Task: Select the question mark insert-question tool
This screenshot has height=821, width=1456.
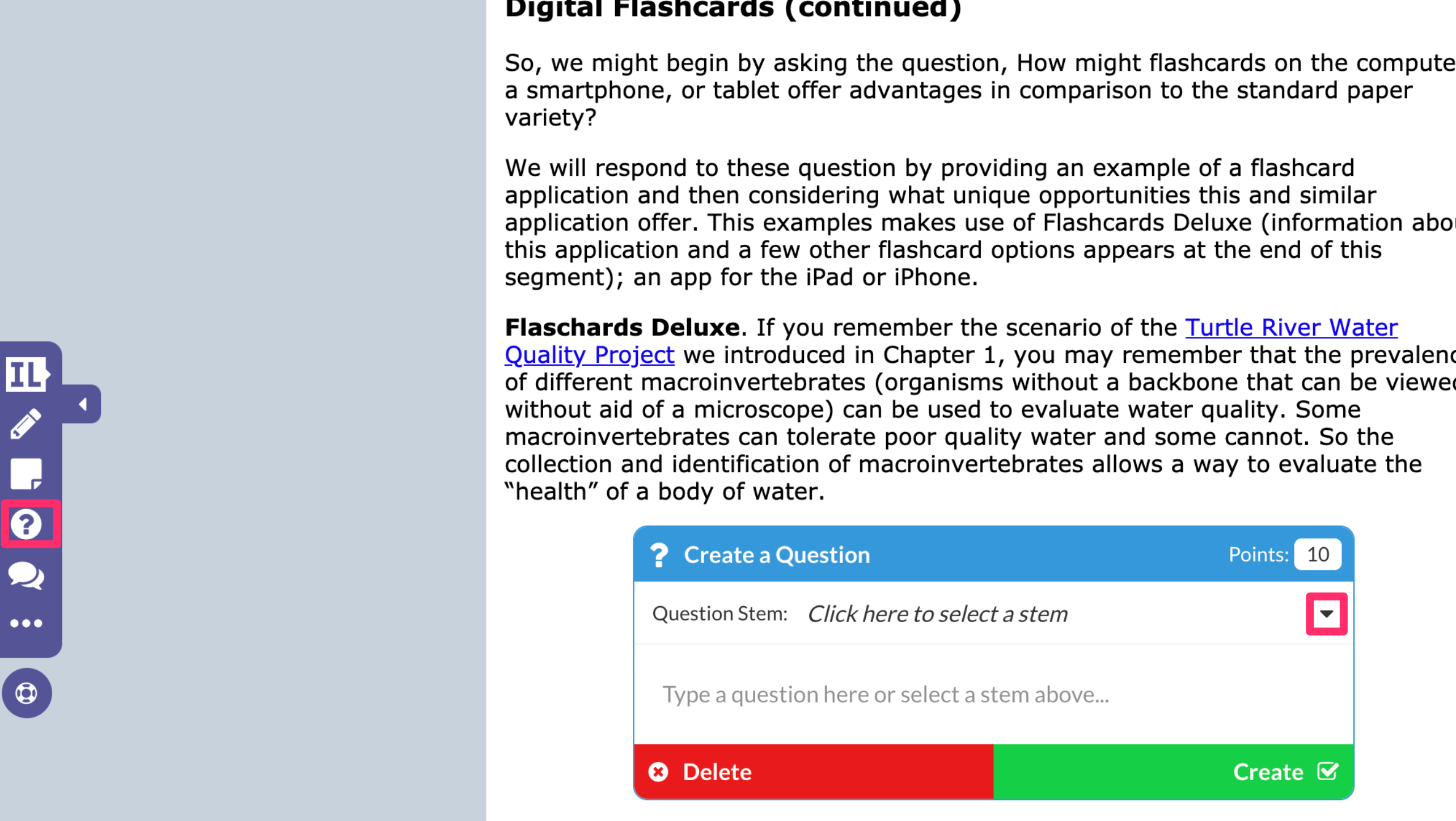Action: tap(26, 524)
